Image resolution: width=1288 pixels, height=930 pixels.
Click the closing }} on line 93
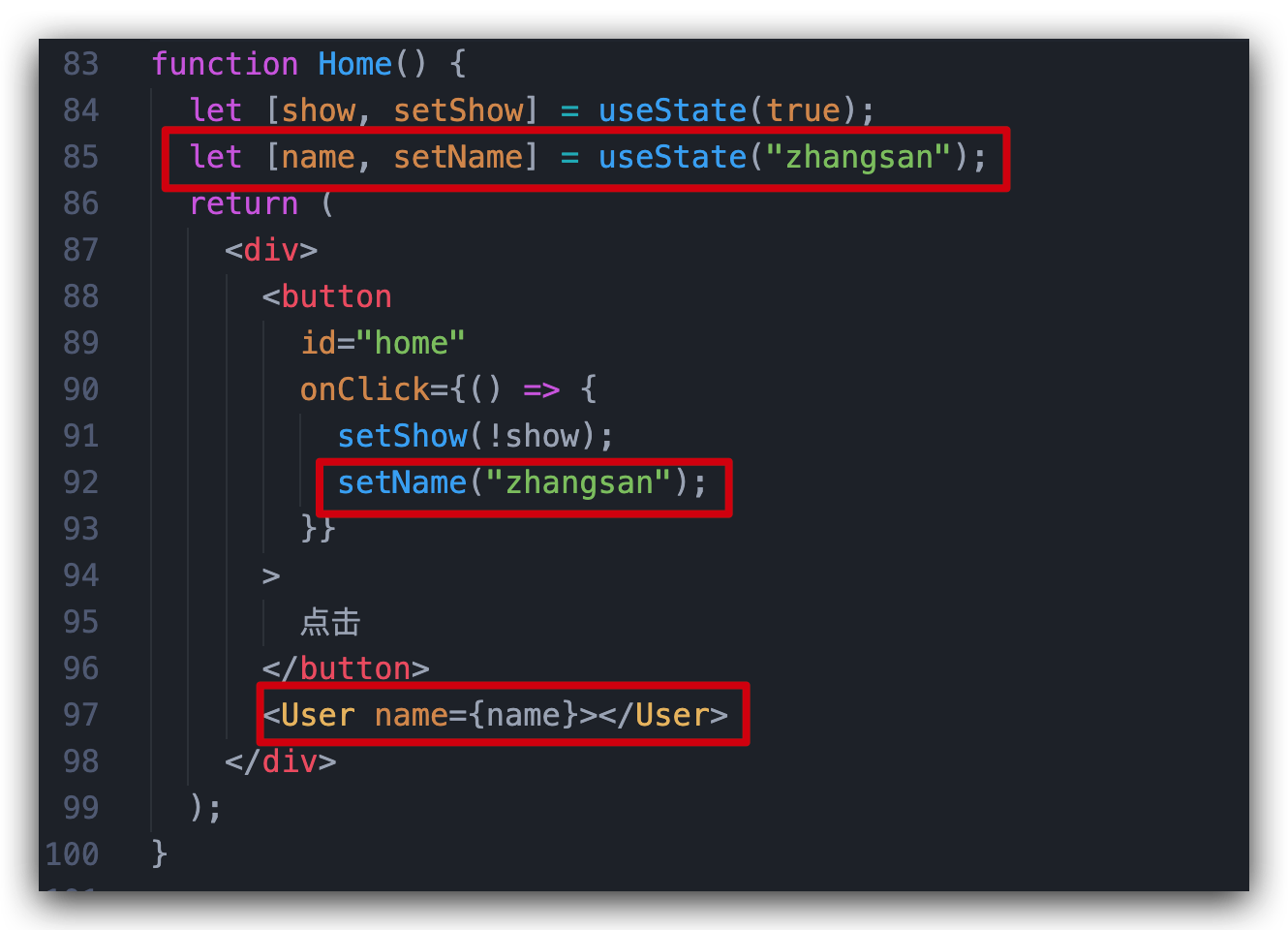pos(319,529)
